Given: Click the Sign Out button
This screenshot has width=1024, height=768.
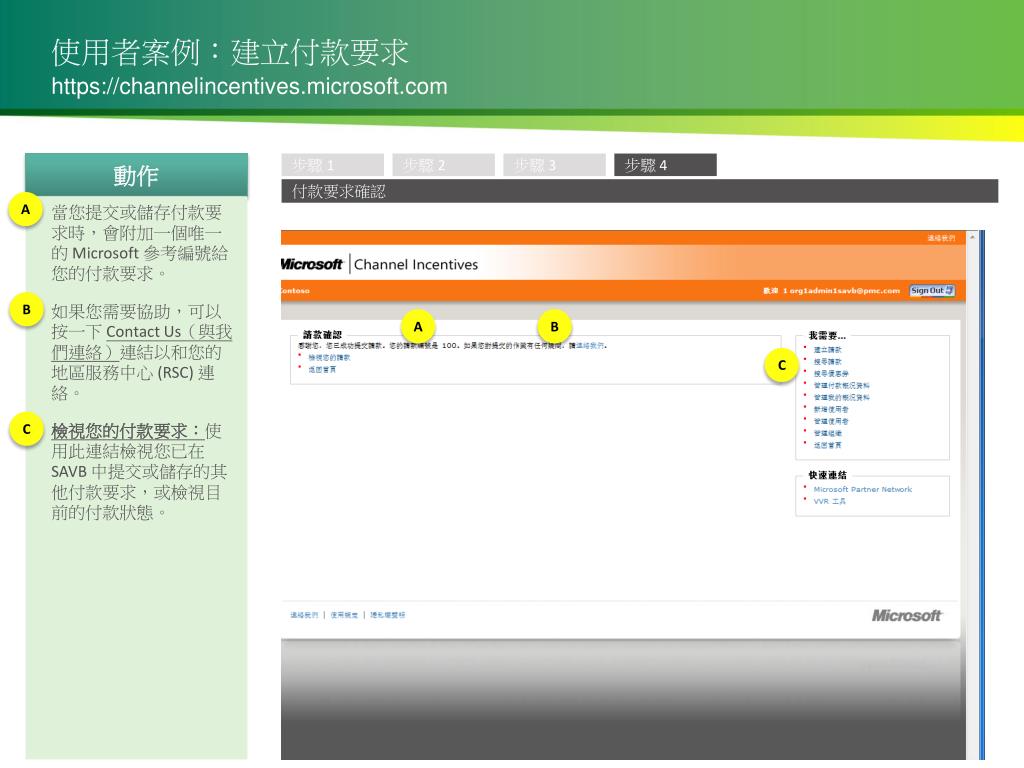Looking at the screenshot, I should [x=932, y=291].
